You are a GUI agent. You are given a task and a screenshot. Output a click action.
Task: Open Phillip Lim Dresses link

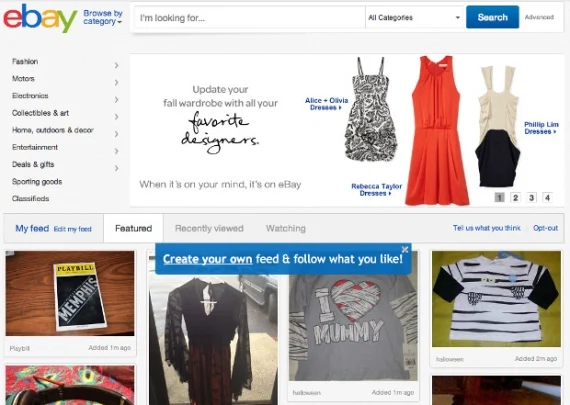[541, 128]
